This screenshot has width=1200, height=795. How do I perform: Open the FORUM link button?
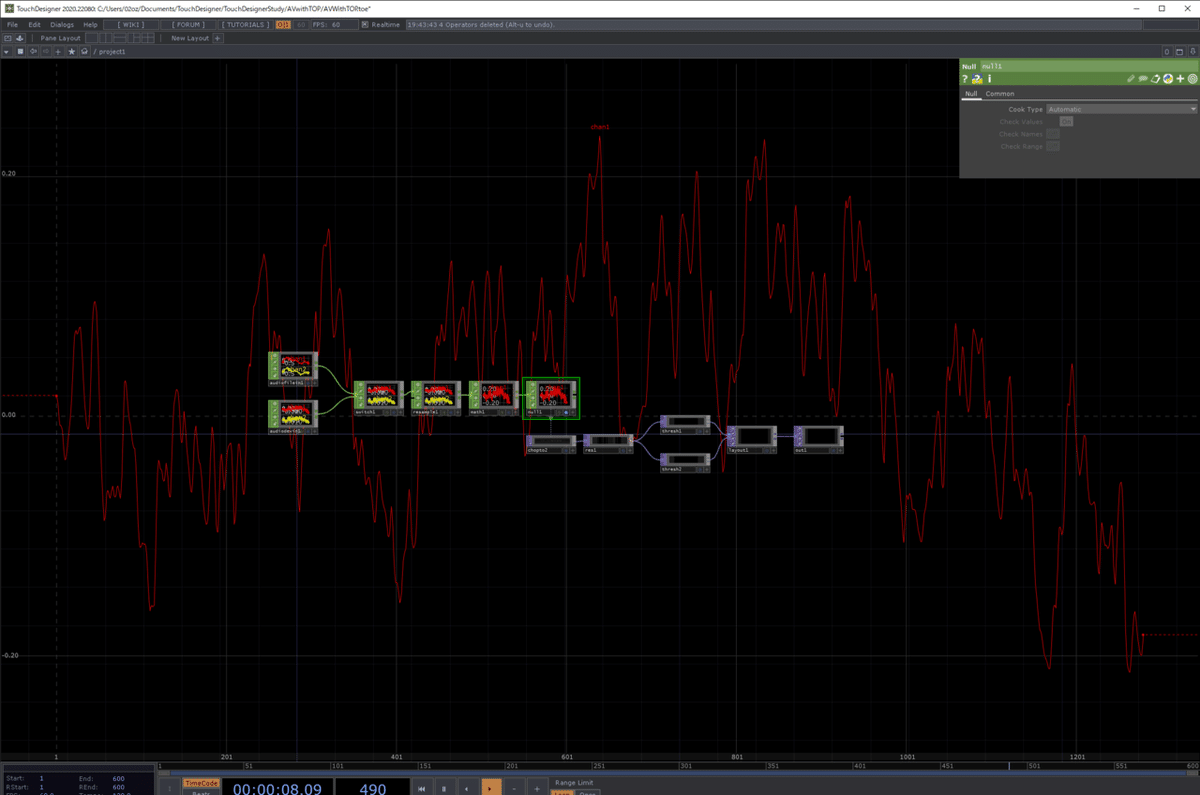coord(189,24)
